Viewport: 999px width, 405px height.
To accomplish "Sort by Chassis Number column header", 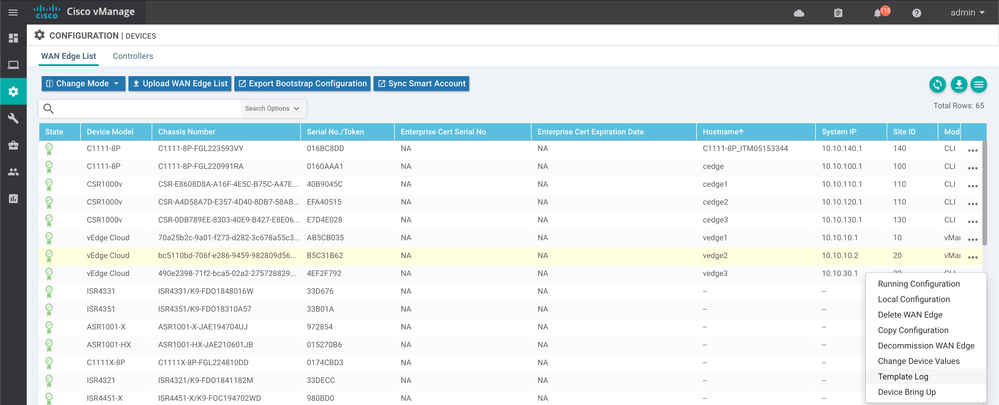I will click(226, 132).
